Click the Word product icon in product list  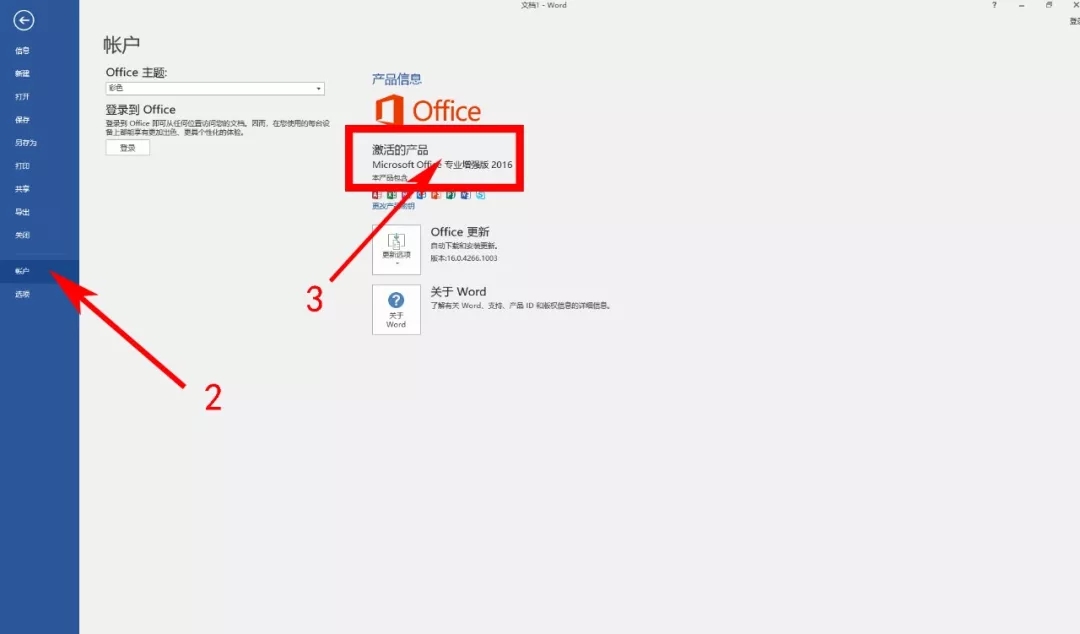click(x=466, y=195)
